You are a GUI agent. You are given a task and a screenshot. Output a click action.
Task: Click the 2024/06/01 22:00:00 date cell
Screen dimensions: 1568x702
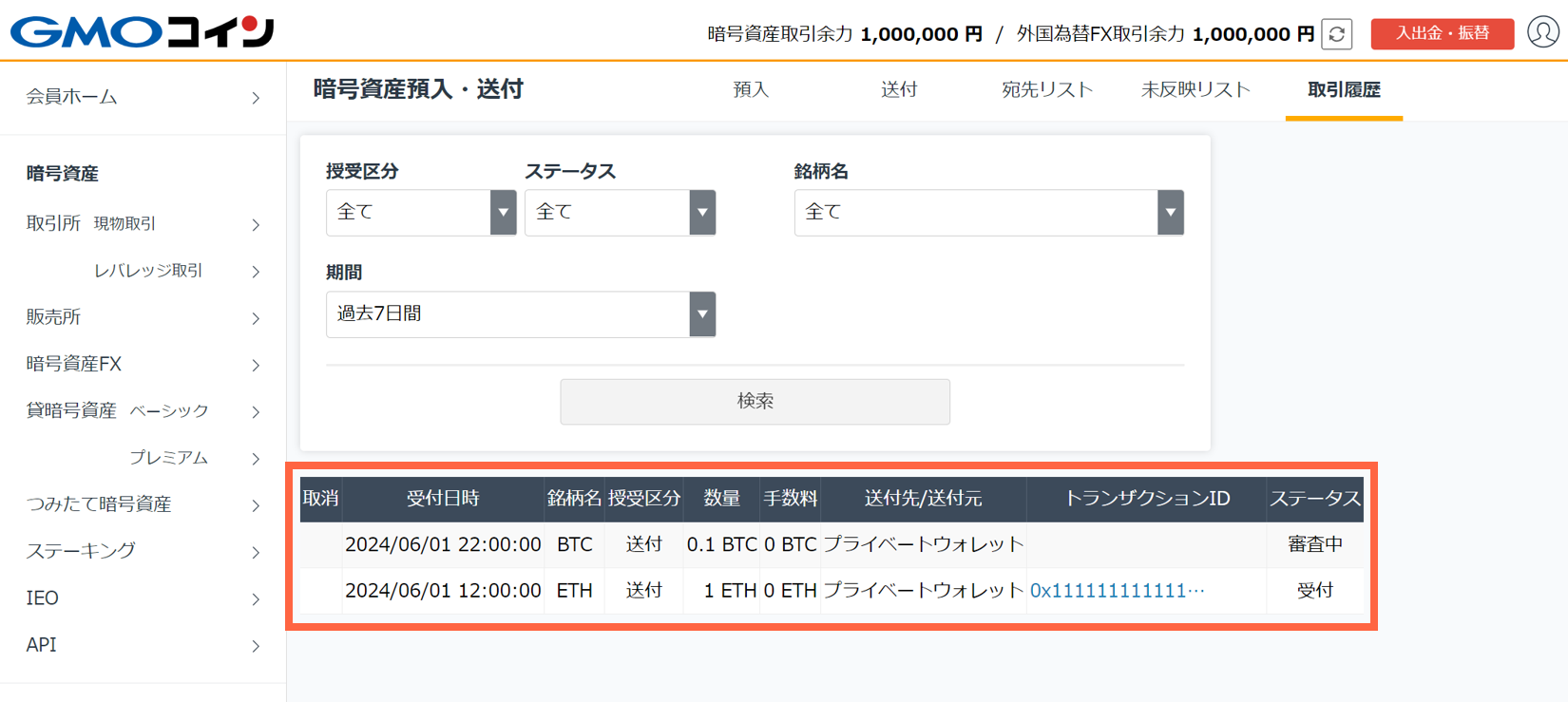coord(443,544)
